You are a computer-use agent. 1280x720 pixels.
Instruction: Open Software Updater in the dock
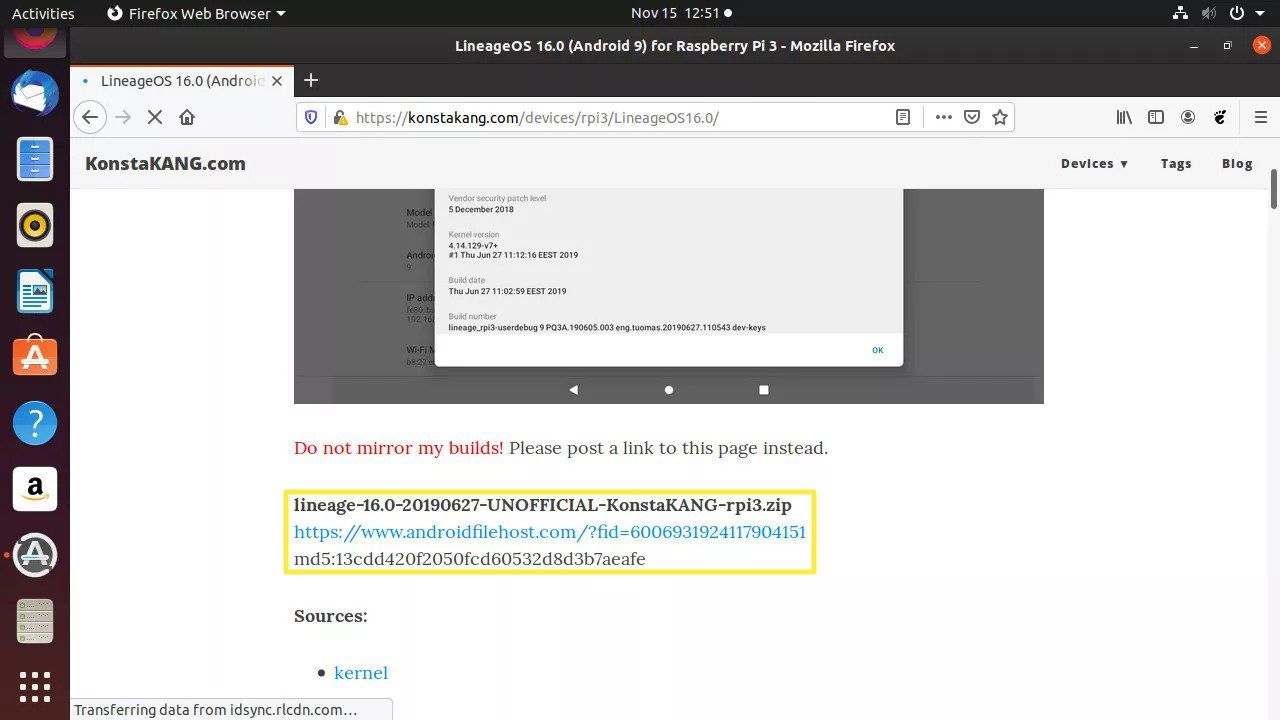pos(35,555)
